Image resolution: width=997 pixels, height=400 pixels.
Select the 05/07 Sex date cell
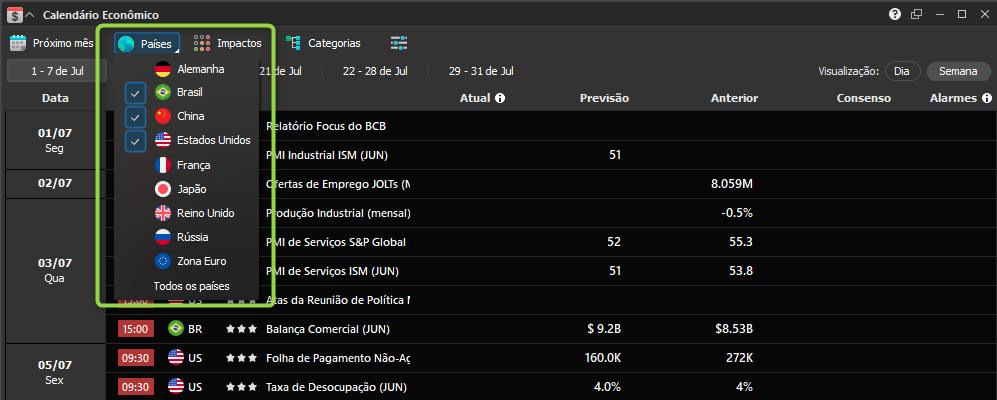coord(55,372)
